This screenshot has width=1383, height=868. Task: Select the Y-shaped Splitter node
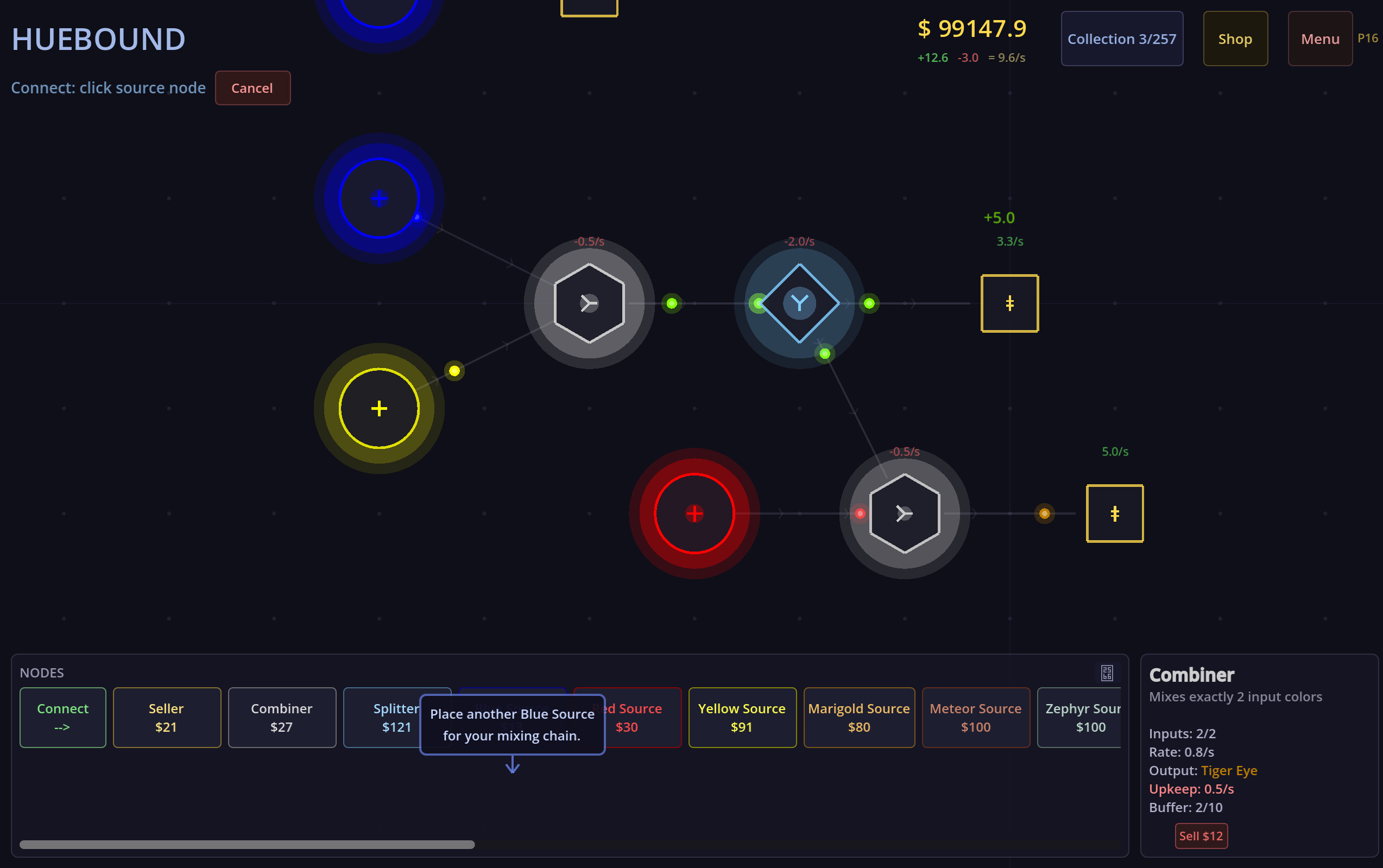point(799,303)
